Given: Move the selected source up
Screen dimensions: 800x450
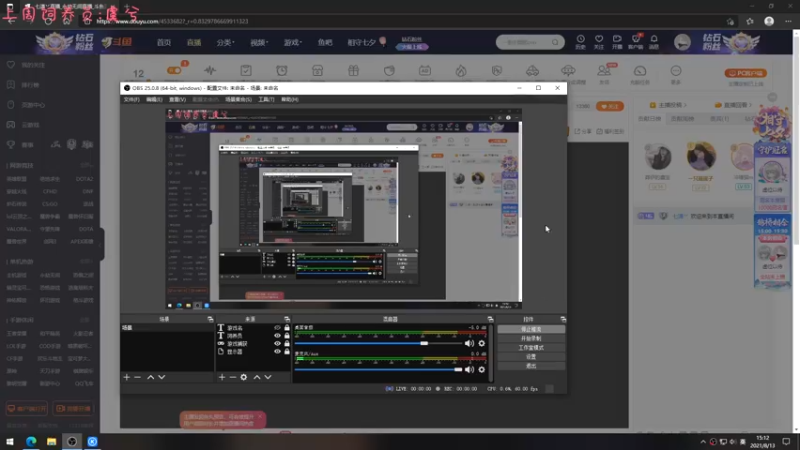Looking at the screenshot, I should (257, 377).
